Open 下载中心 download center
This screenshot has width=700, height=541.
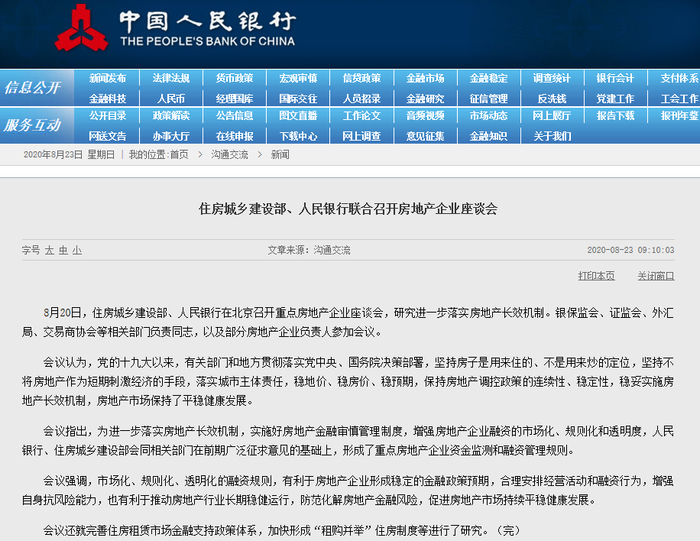[298, 135]
